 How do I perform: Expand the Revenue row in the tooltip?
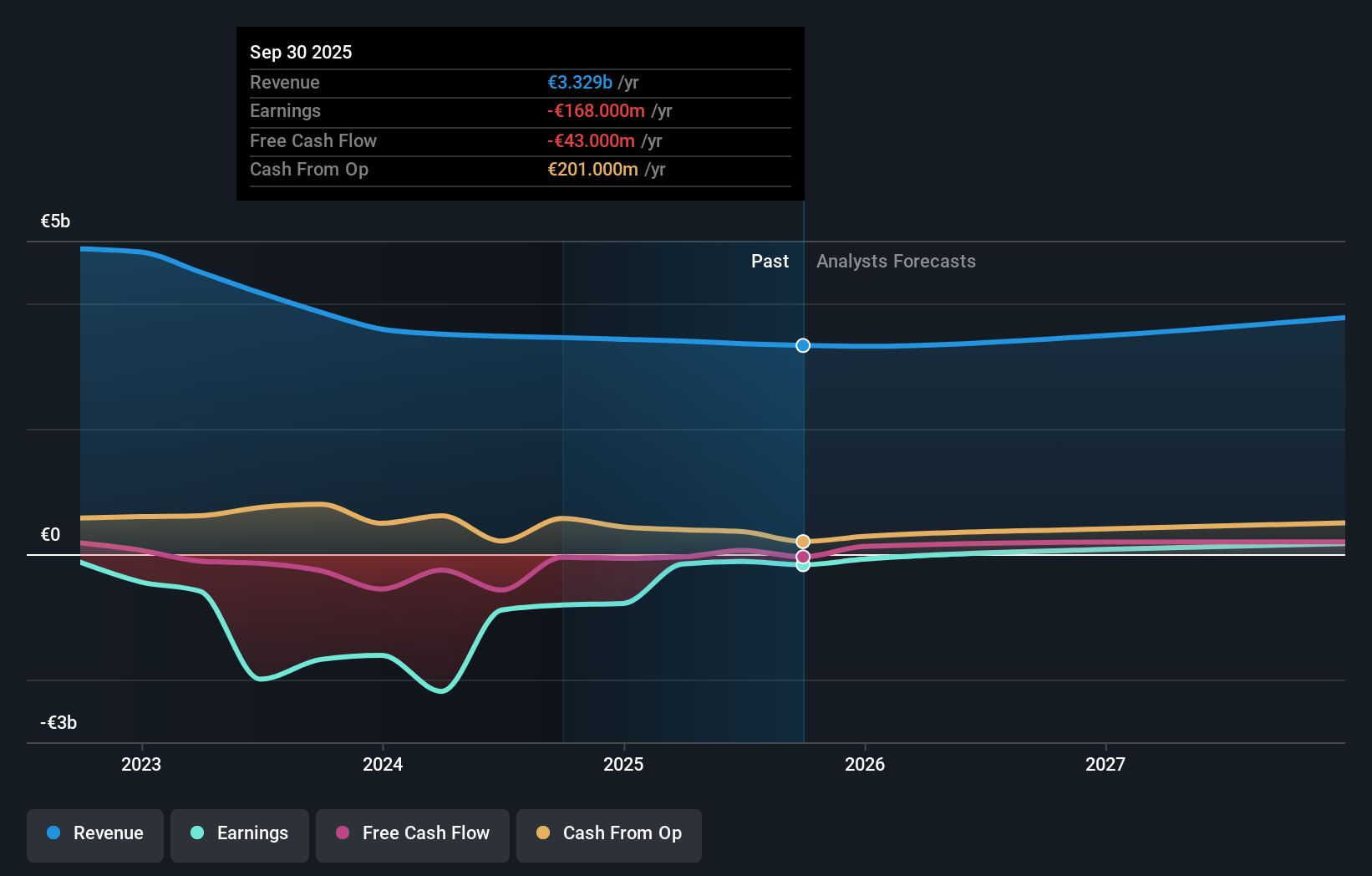(520, 82)
